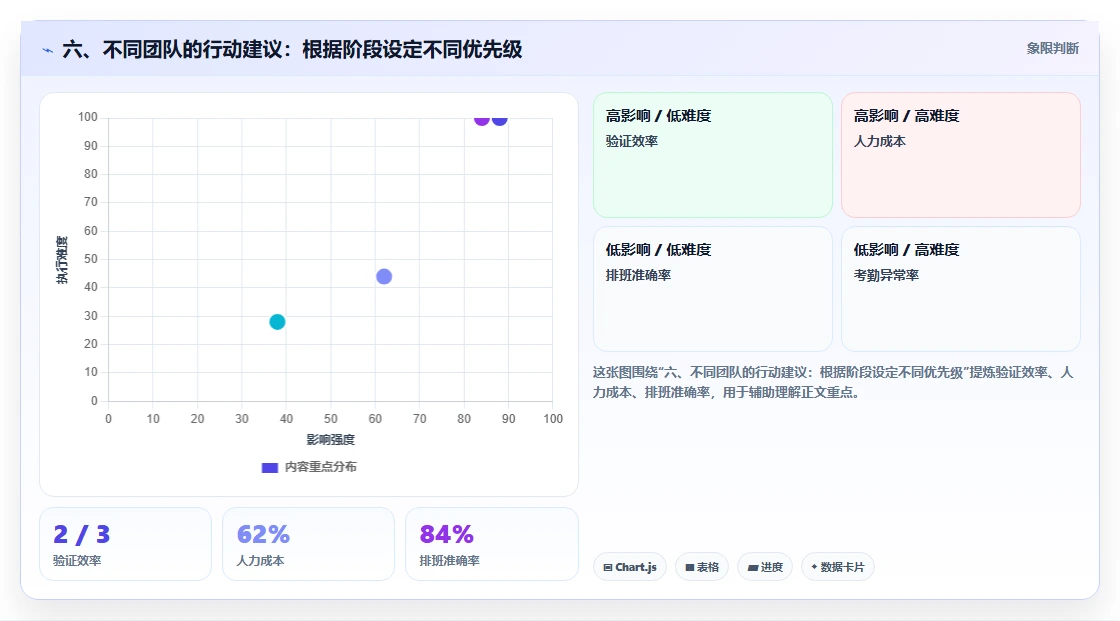This screenshot has width=1120, height=621.
Task: Open the 高影响 / 高难度 quadrant card
Action: 961,155
